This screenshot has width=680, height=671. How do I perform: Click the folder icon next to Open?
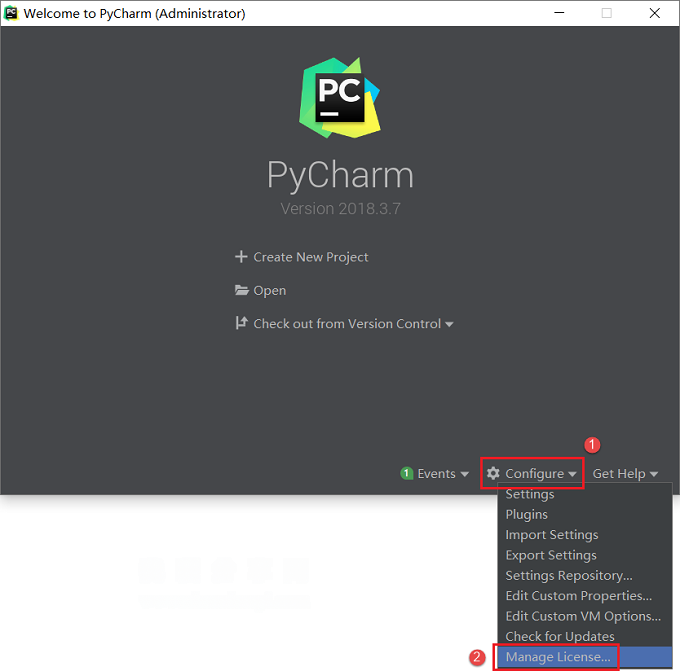point(242,290)
